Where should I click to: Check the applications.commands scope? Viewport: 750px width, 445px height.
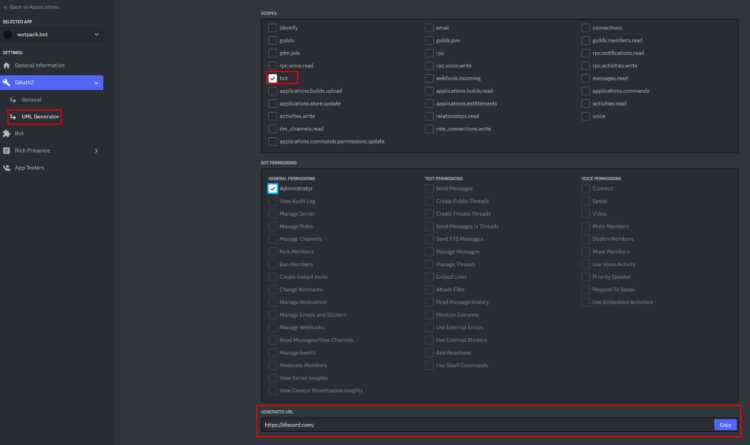[x=585, y=91]
